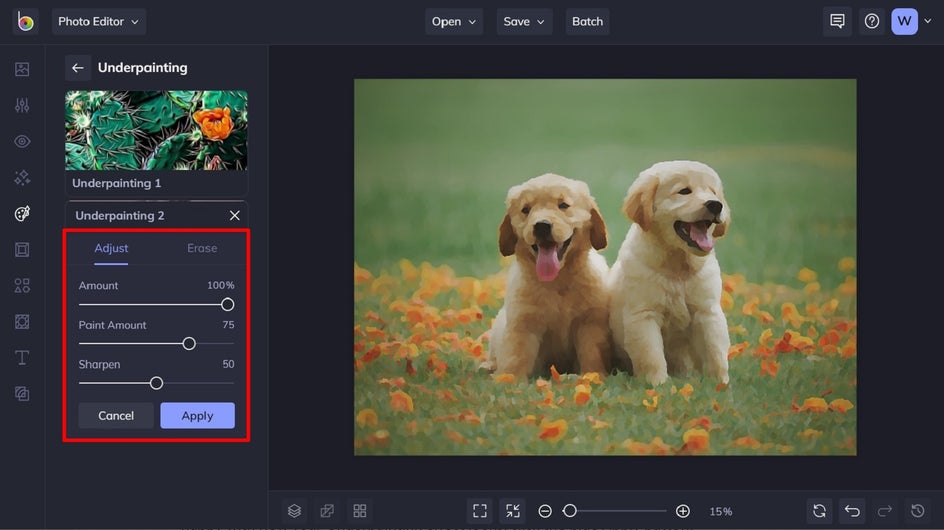Click the zoom slider handle
The image size is (944, 530).
tap(570, 511)
